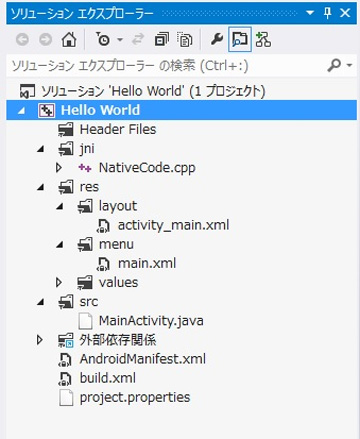Collapse the res folder
The image size is (360, 439).
[41, 187]
